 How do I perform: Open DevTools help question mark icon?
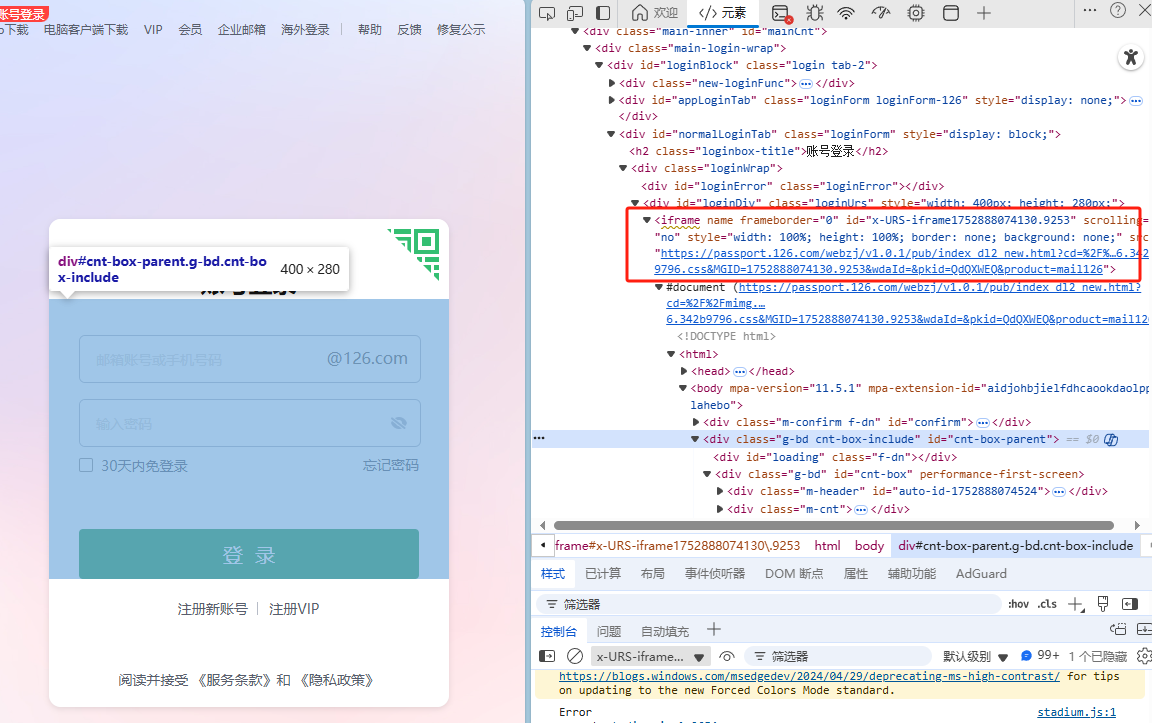coord(1117,10)
